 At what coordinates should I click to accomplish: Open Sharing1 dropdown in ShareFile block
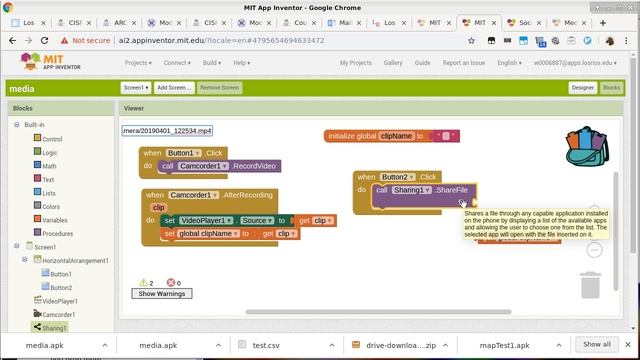411,190
